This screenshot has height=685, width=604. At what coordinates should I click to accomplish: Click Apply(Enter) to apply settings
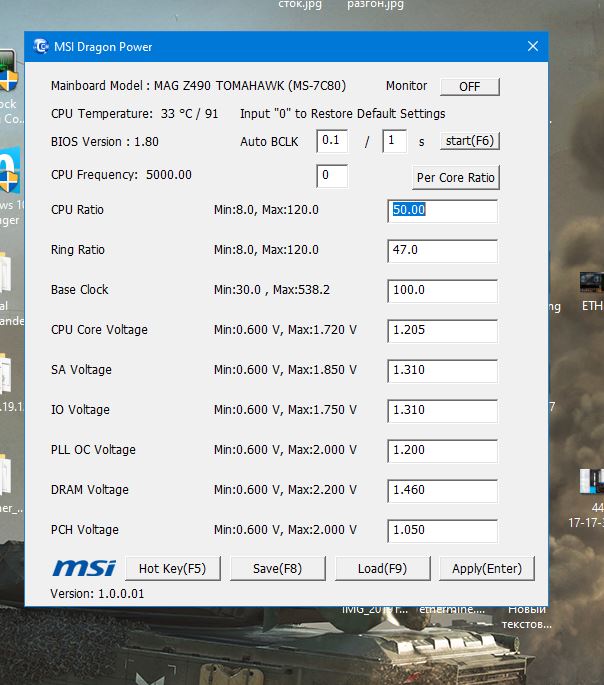[x=487, y=568]
